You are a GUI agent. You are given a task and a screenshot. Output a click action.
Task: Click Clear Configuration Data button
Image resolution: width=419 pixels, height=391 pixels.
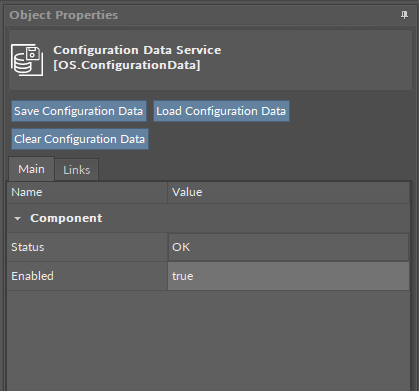point(80,139)
